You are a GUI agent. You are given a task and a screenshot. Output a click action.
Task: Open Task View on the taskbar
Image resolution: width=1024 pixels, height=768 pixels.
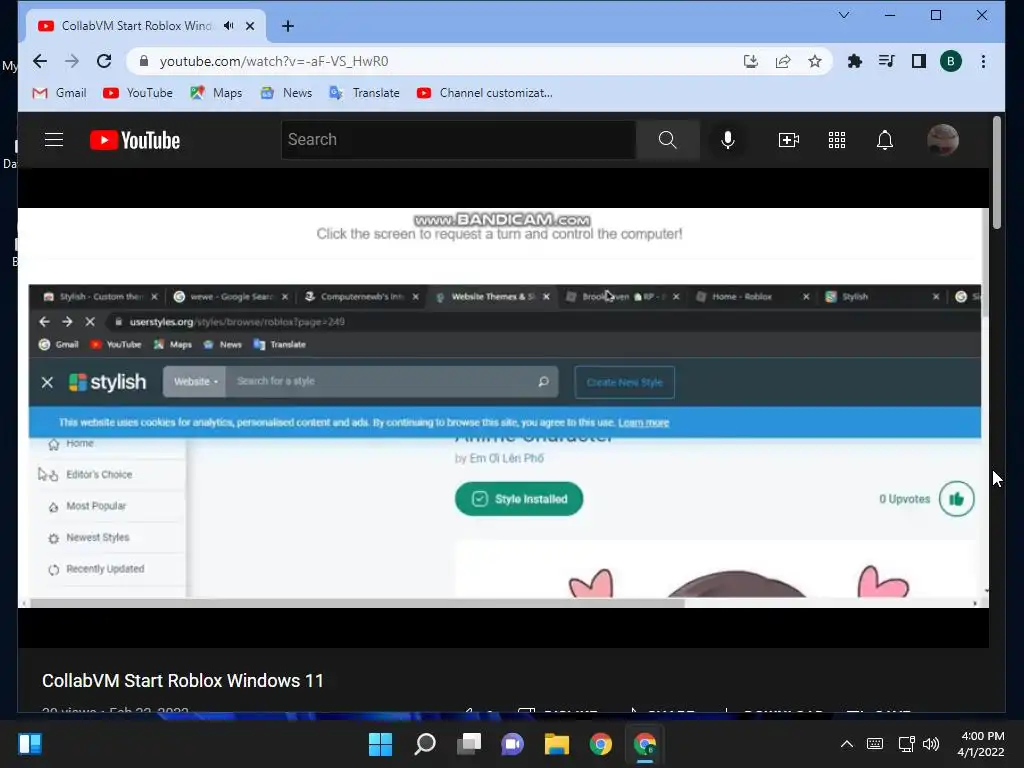(x=469, y=744)
